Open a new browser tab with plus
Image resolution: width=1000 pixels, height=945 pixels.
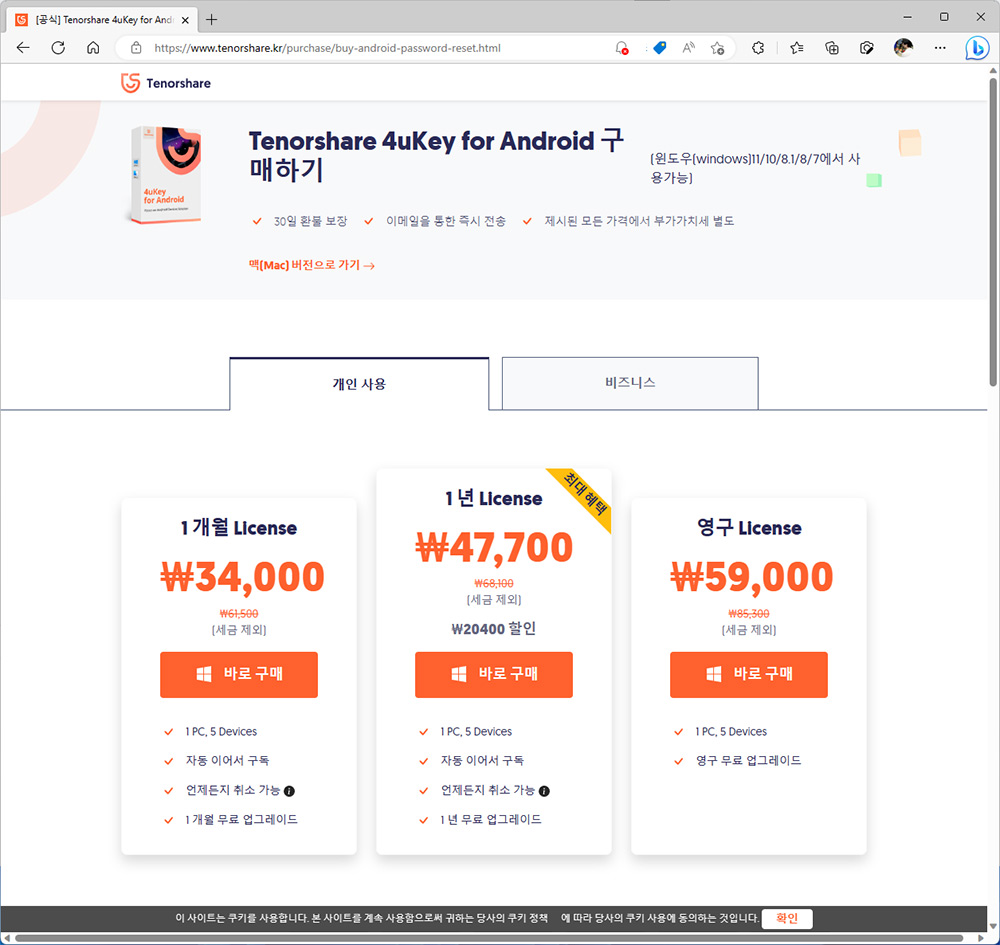(212, 20)
